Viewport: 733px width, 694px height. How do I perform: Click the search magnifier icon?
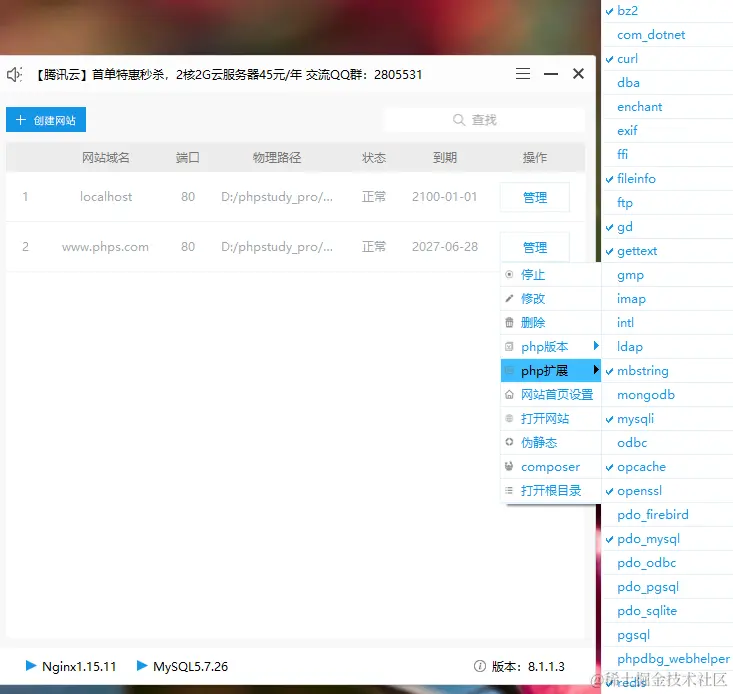459,120
